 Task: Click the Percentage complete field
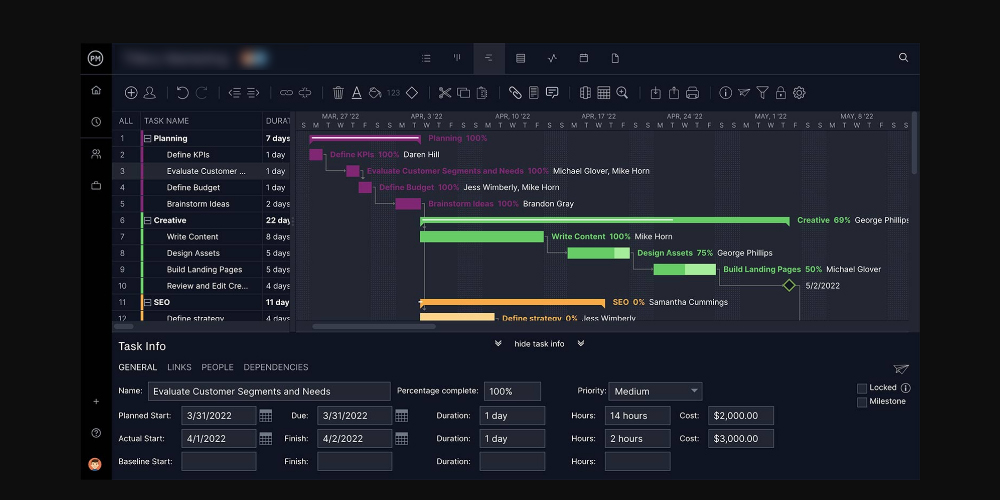512,391
